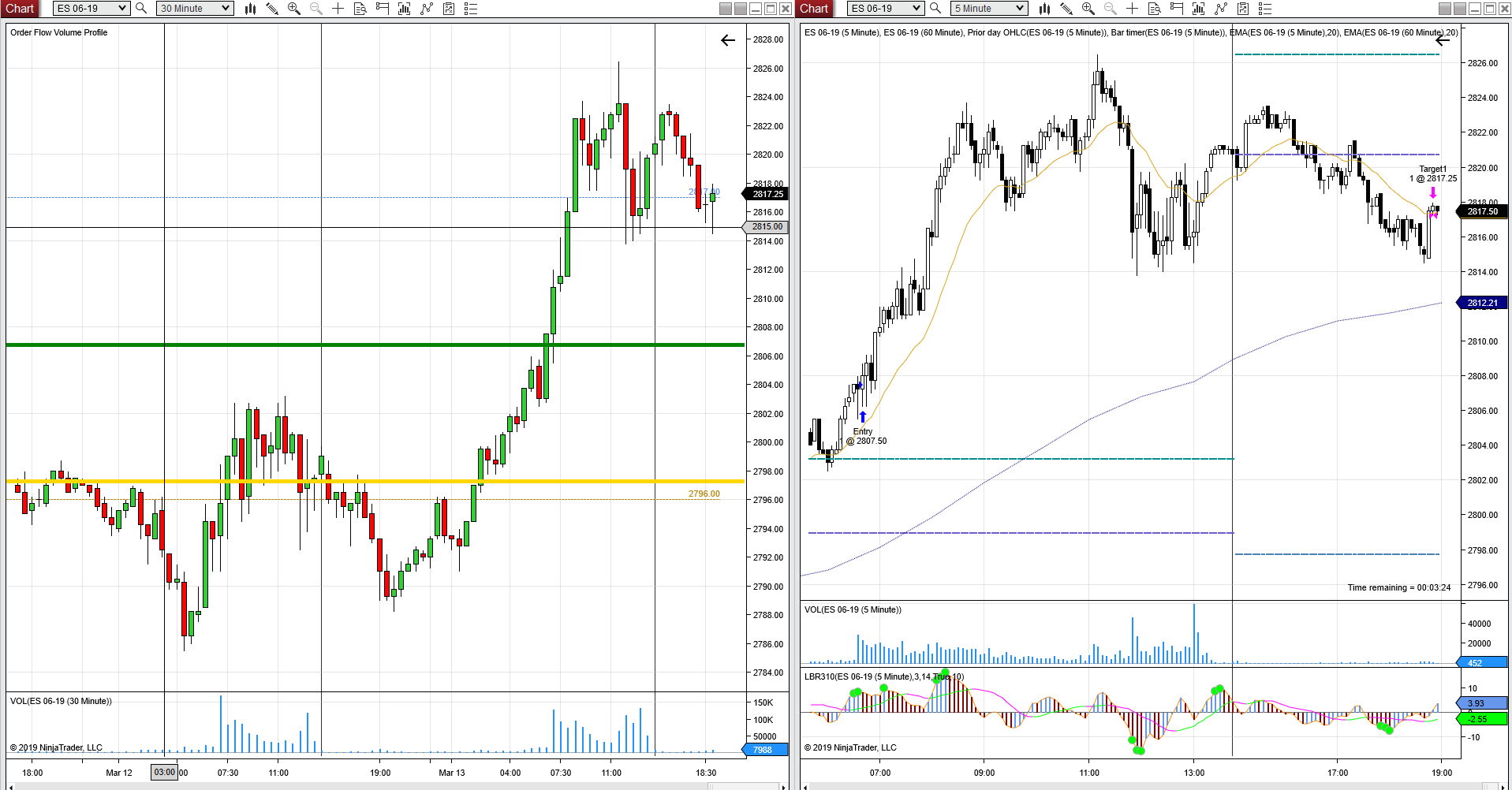Viewport: 1512px width, 790px height.
Task: Open chart Properties list in 30 Minute chart
Action: click(x=471, y=8)
